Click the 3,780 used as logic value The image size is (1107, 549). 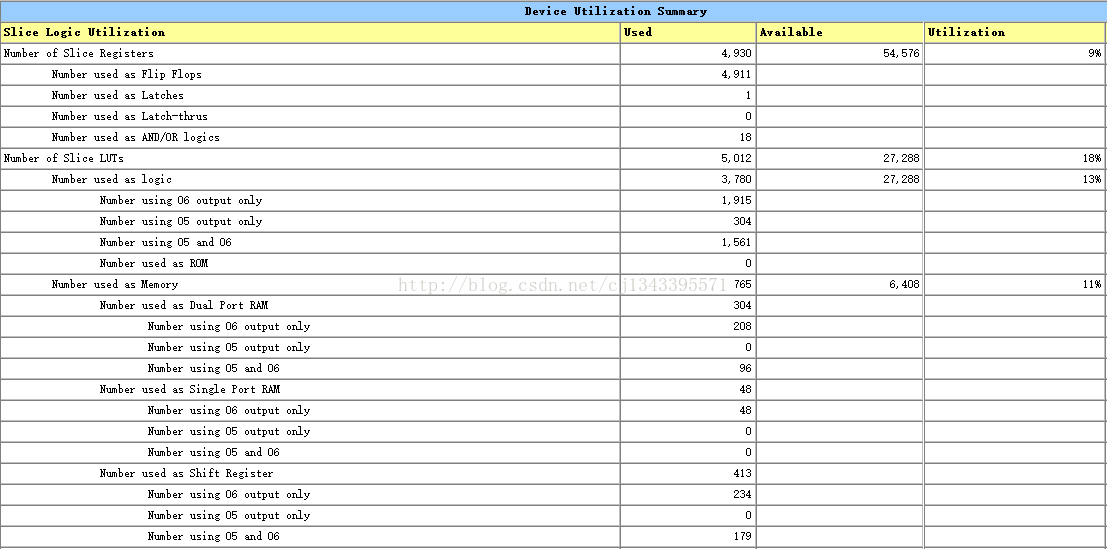pyautogui.click(x=736, y=179)
